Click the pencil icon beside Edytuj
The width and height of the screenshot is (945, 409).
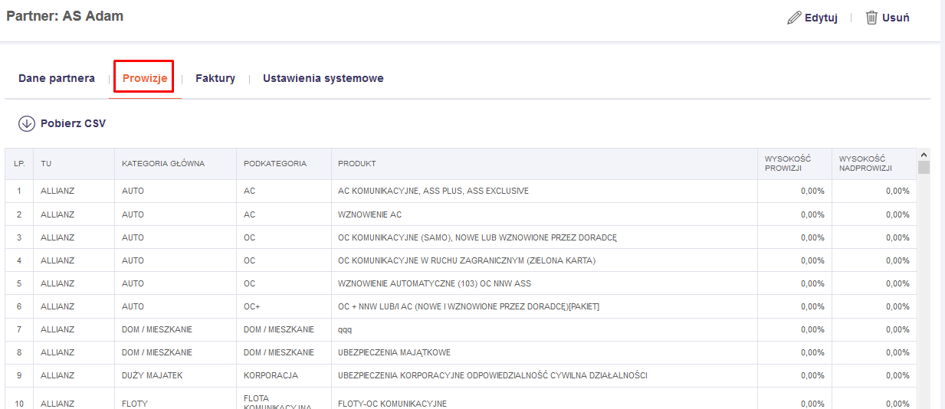(x=794, y=18)
